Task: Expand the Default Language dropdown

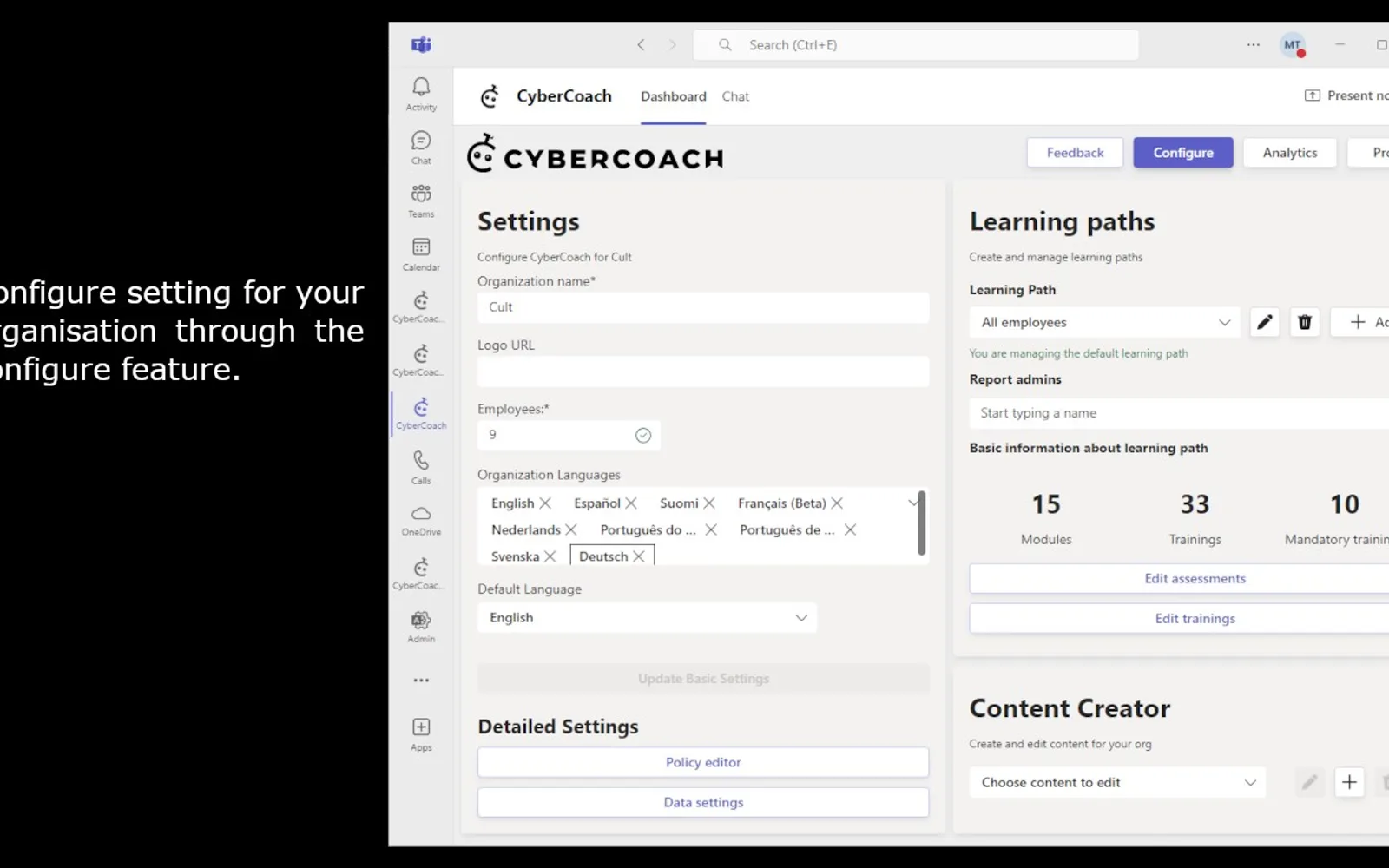Action: [x=647, y=618]
